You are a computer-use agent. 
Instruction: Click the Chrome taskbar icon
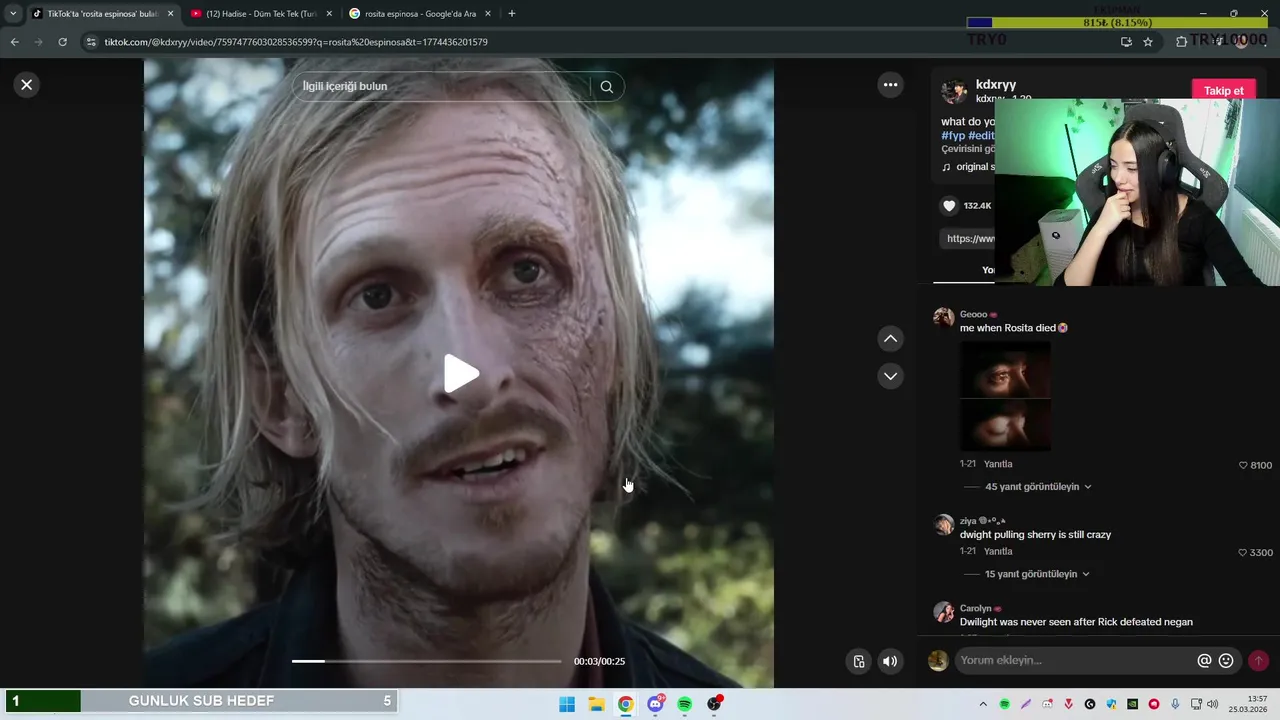(x=625, y=704)
